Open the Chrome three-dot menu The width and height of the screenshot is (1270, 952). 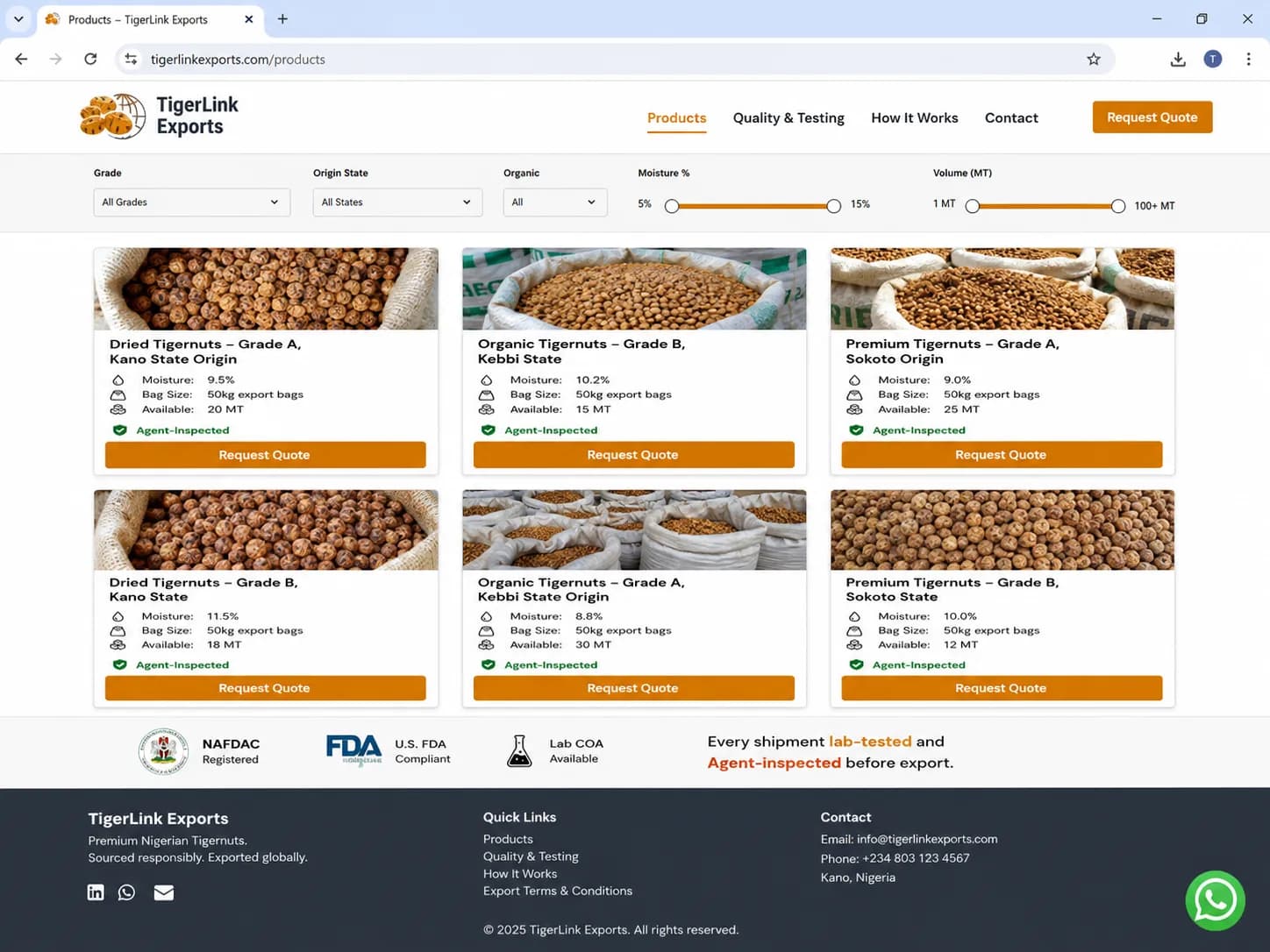1248,60
